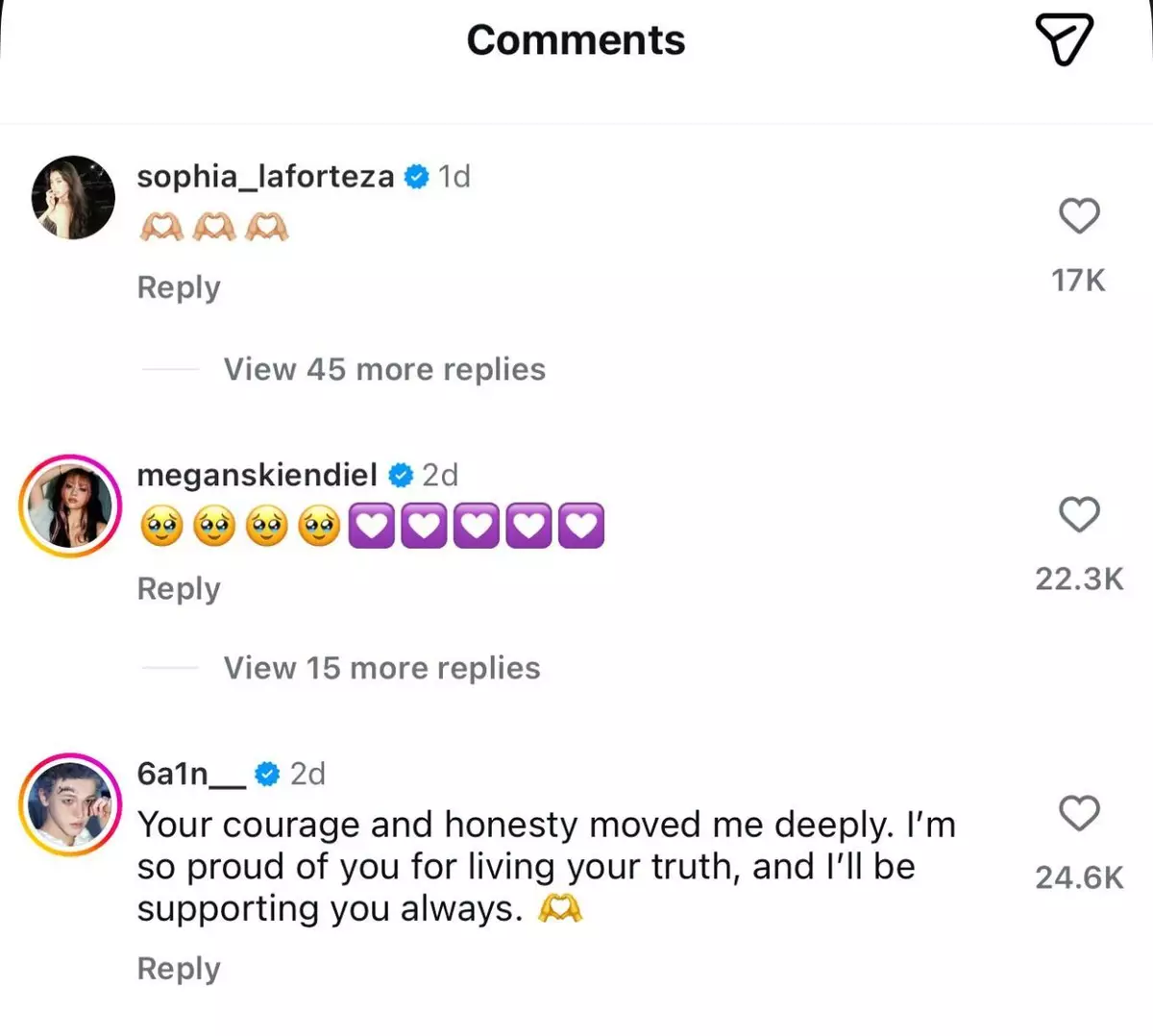Viewport: 1153px width, 1036px height.
Task: Open 6a1n__'s story ring avatar
Action: (x=70, y=804)
